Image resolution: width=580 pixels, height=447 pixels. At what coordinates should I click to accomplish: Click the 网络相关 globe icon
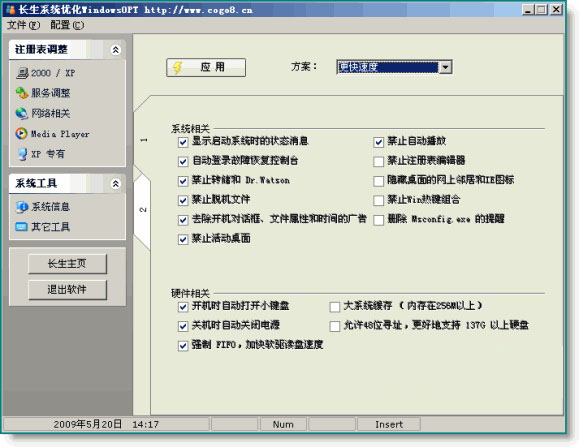coord(22,113)
